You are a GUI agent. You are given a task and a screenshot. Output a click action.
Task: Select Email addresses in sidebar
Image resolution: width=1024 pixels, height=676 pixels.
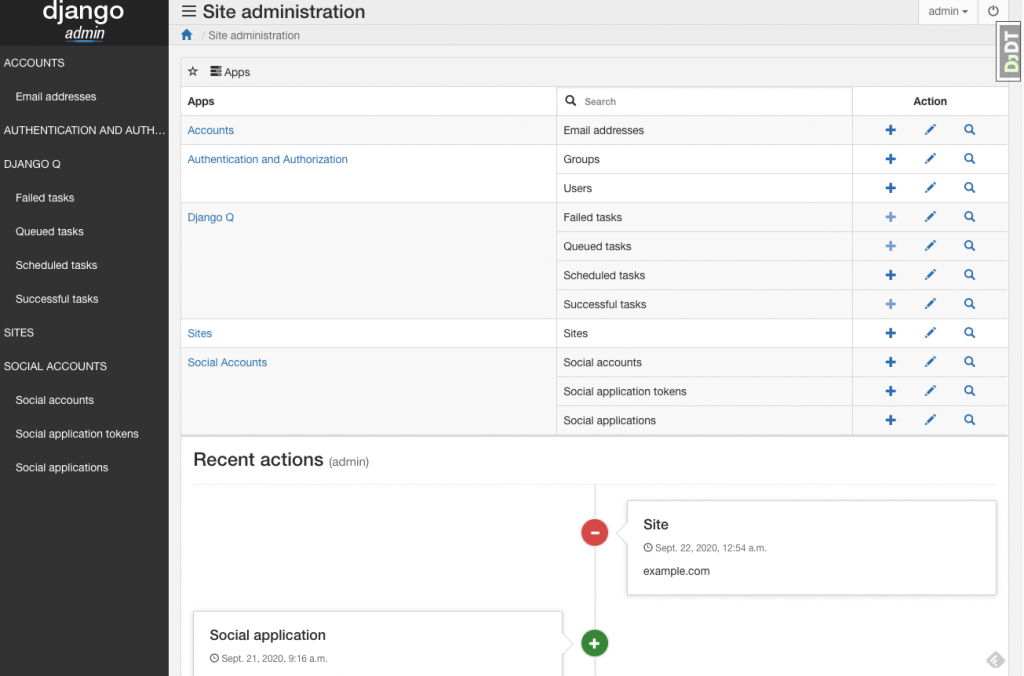click(56, 97)
